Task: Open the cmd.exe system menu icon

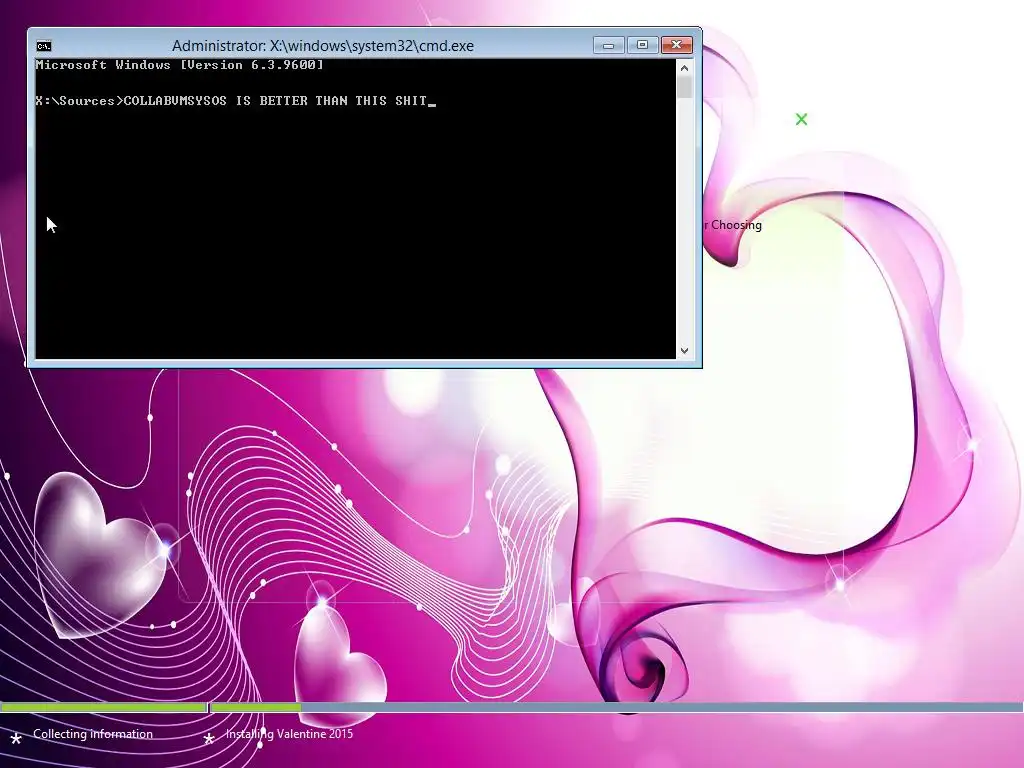Action: click(44, 46)
